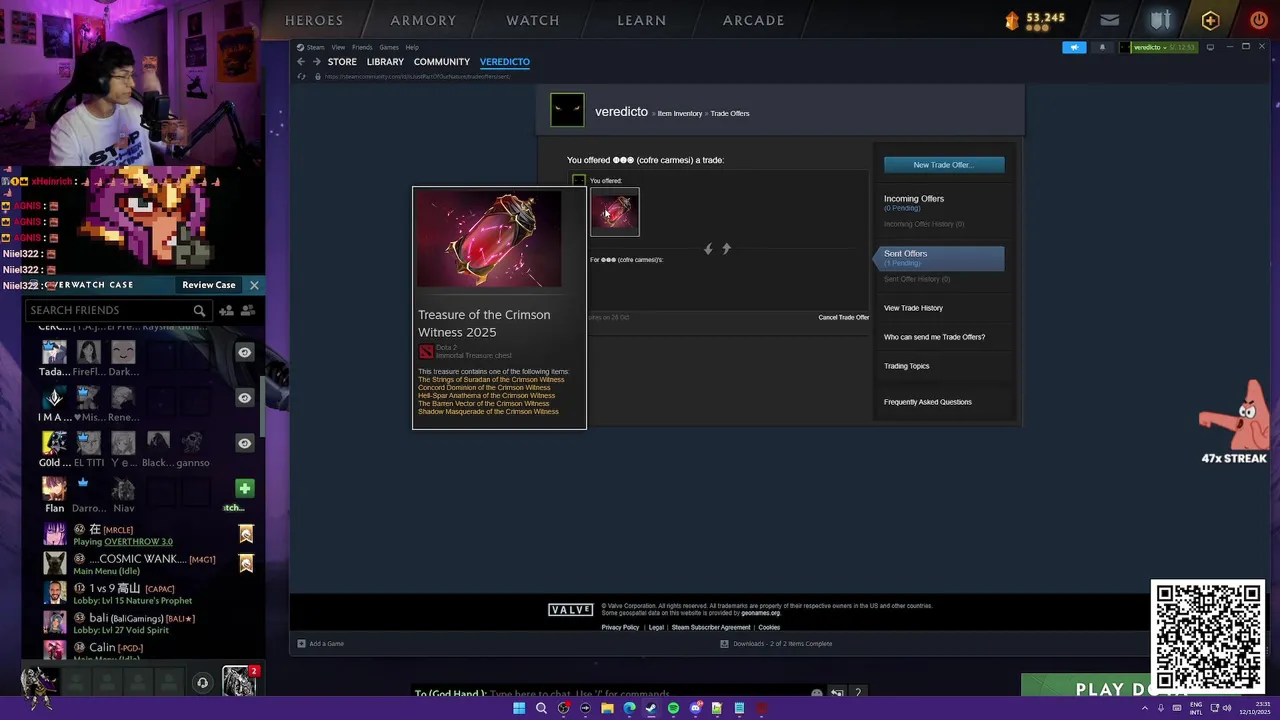
Task: Open Spotify from taskbar
Action: 673,708
